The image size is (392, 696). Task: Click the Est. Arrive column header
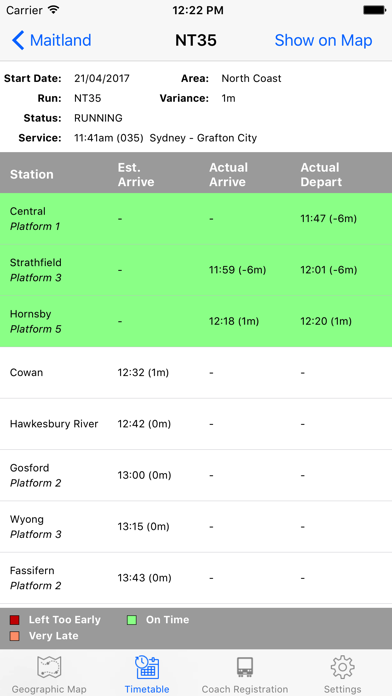(136, 174)
